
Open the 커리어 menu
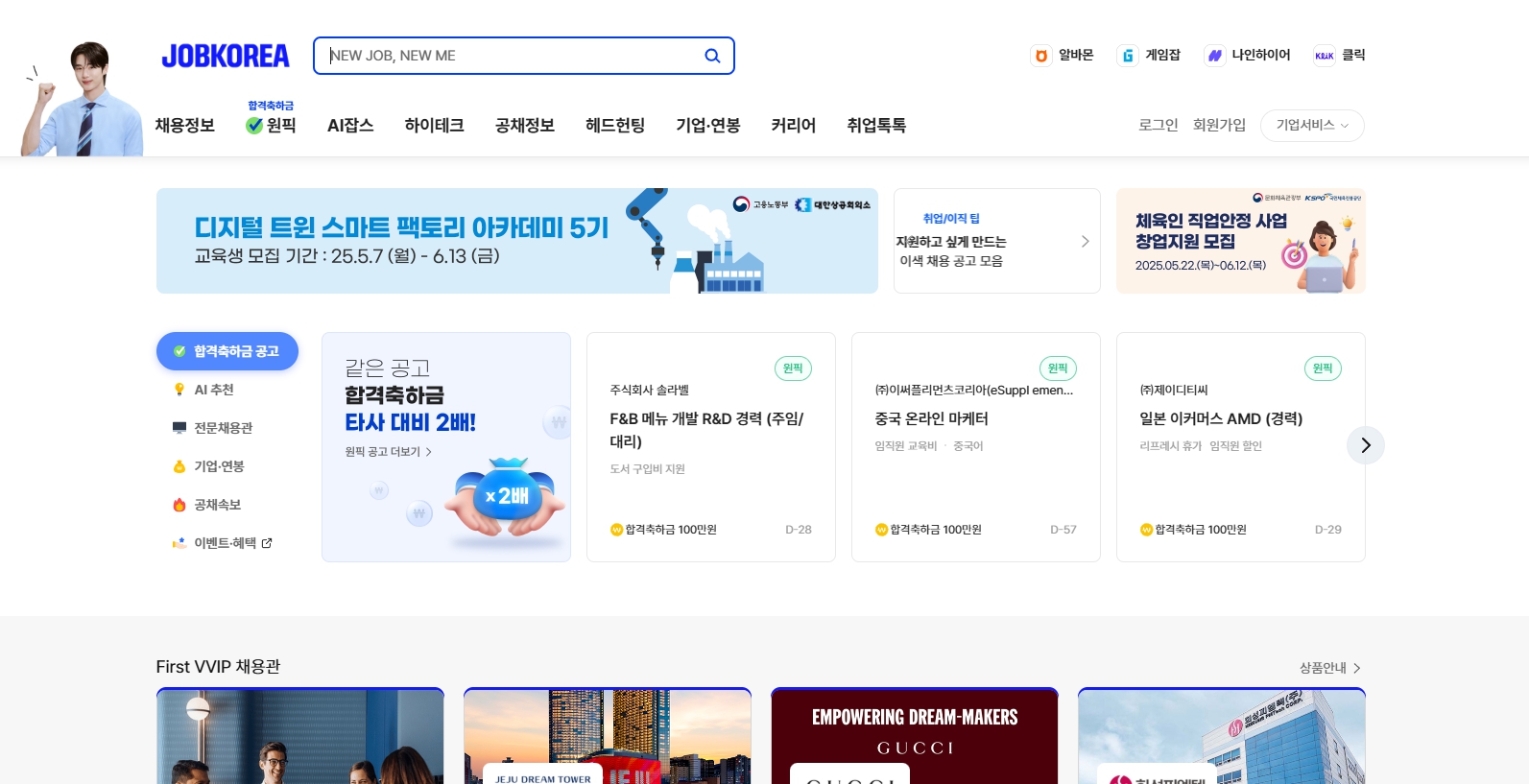click(794, 126)
